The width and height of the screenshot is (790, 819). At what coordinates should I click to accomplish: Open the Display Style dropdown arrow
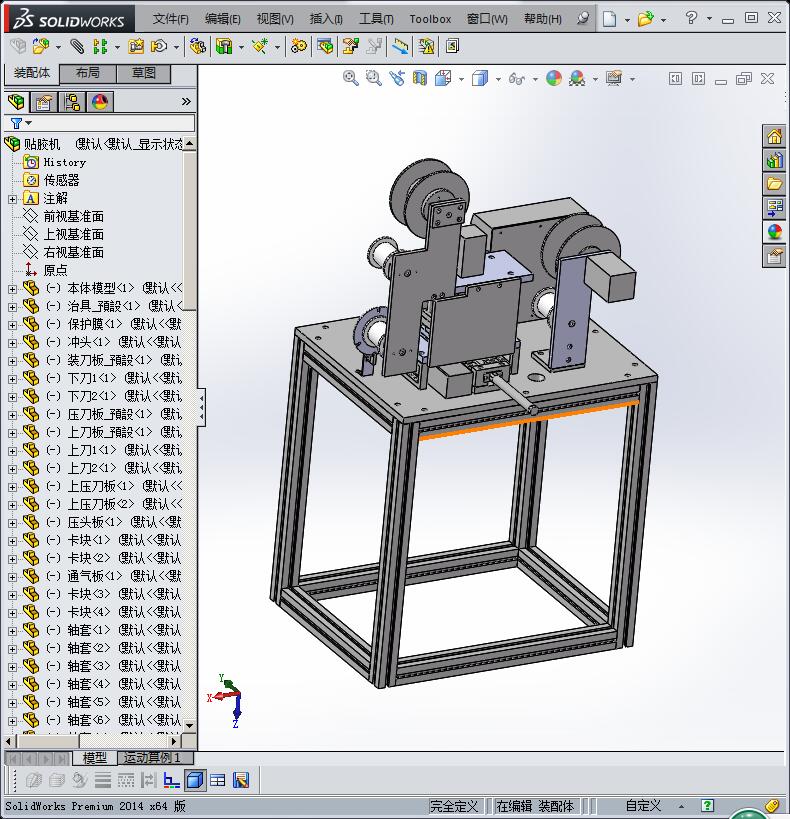pyautogui.click(x=498, y=79)
